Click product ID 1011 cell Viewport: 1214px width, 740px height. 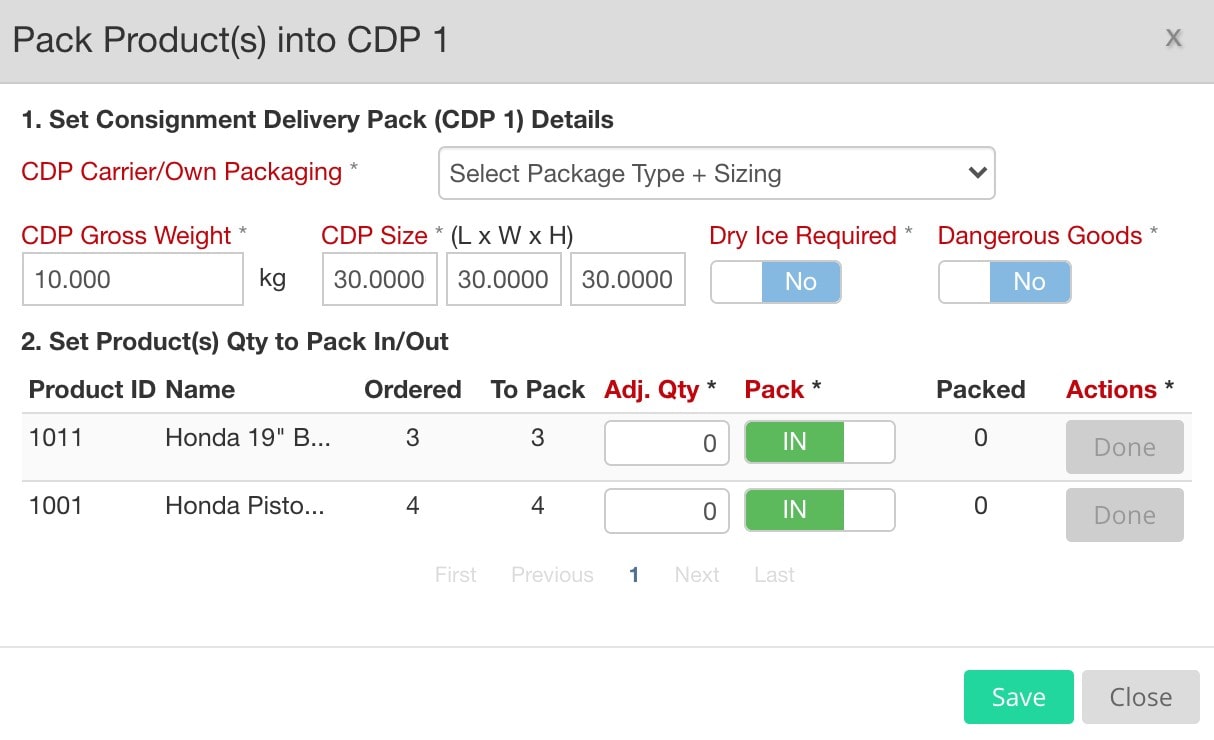pyautogui.click(x=56, y=437)
